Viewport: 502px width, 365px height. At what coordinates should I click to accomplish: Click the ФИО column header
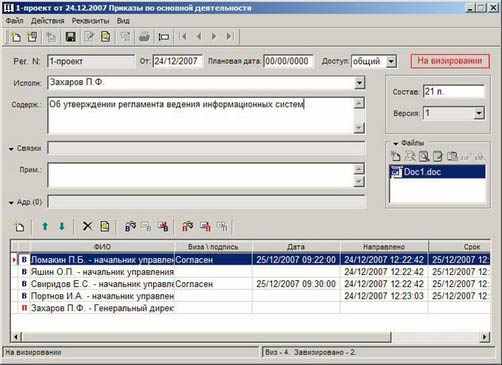click(x=103, y=247)
